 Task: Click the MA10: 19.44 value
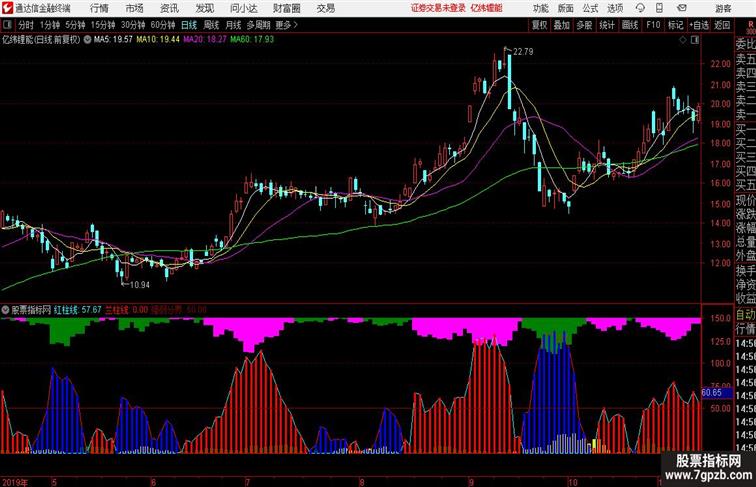pos(158,40)
